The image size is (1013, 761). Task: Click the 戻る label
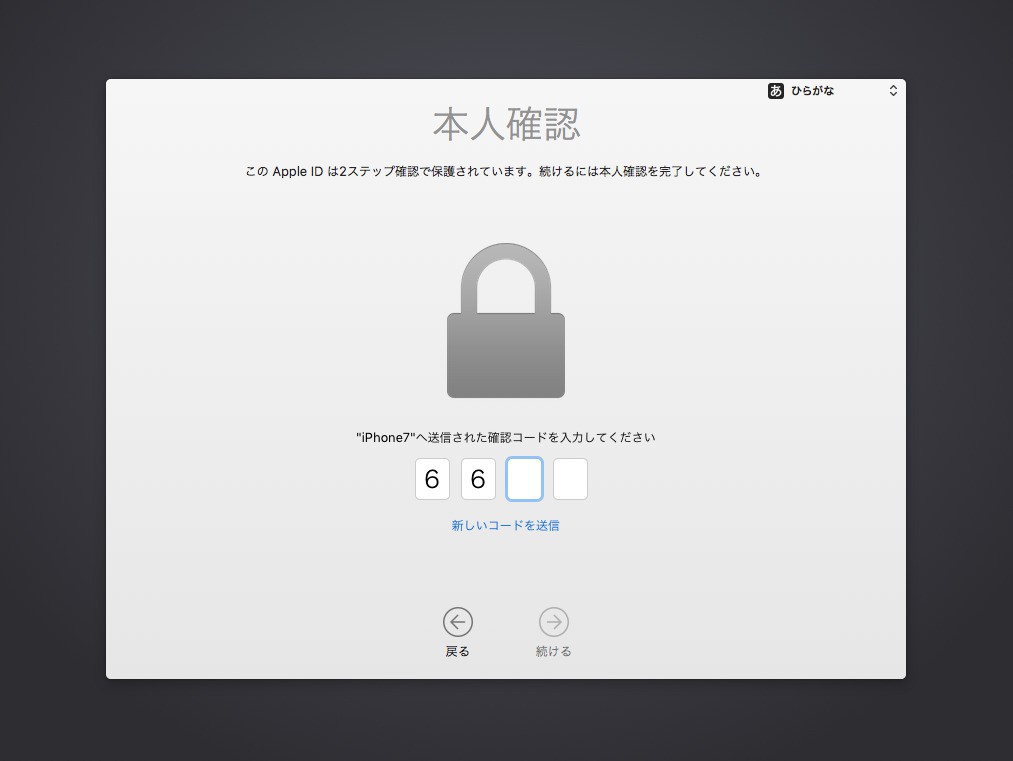pos(457,651)
